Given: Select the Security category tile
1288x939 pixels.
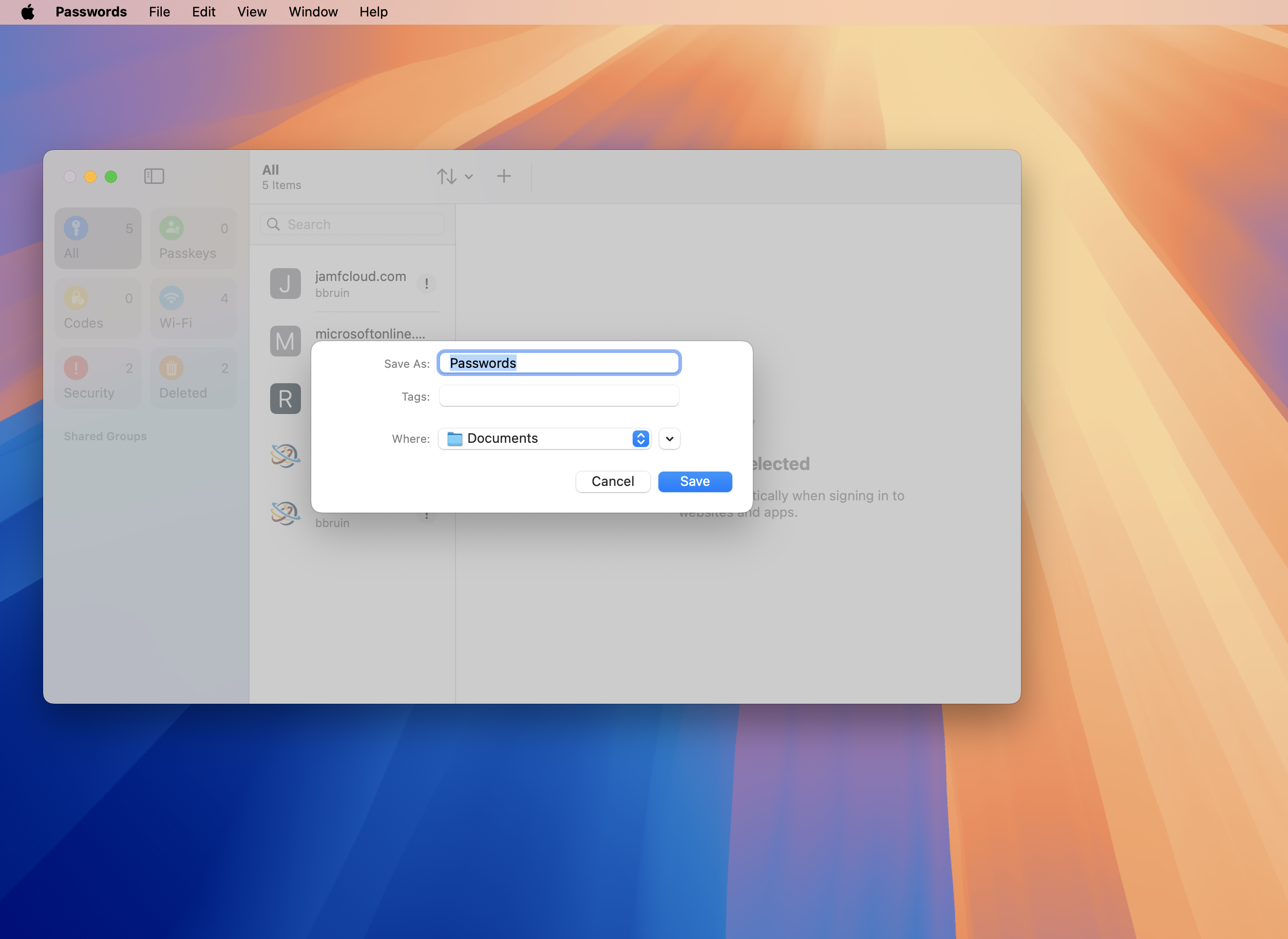Looking at the screenshot, I should point(98,378).
